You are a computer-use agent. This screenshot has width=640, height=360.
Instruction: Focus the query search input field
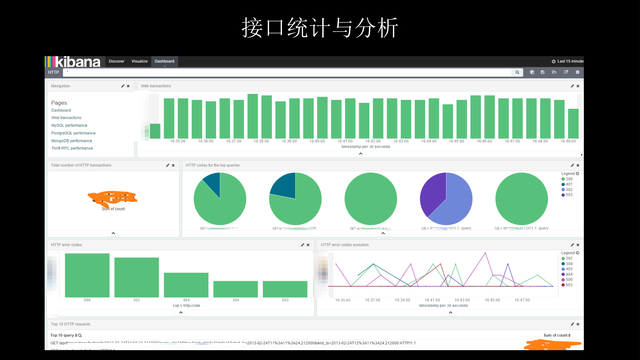point(288,72)
